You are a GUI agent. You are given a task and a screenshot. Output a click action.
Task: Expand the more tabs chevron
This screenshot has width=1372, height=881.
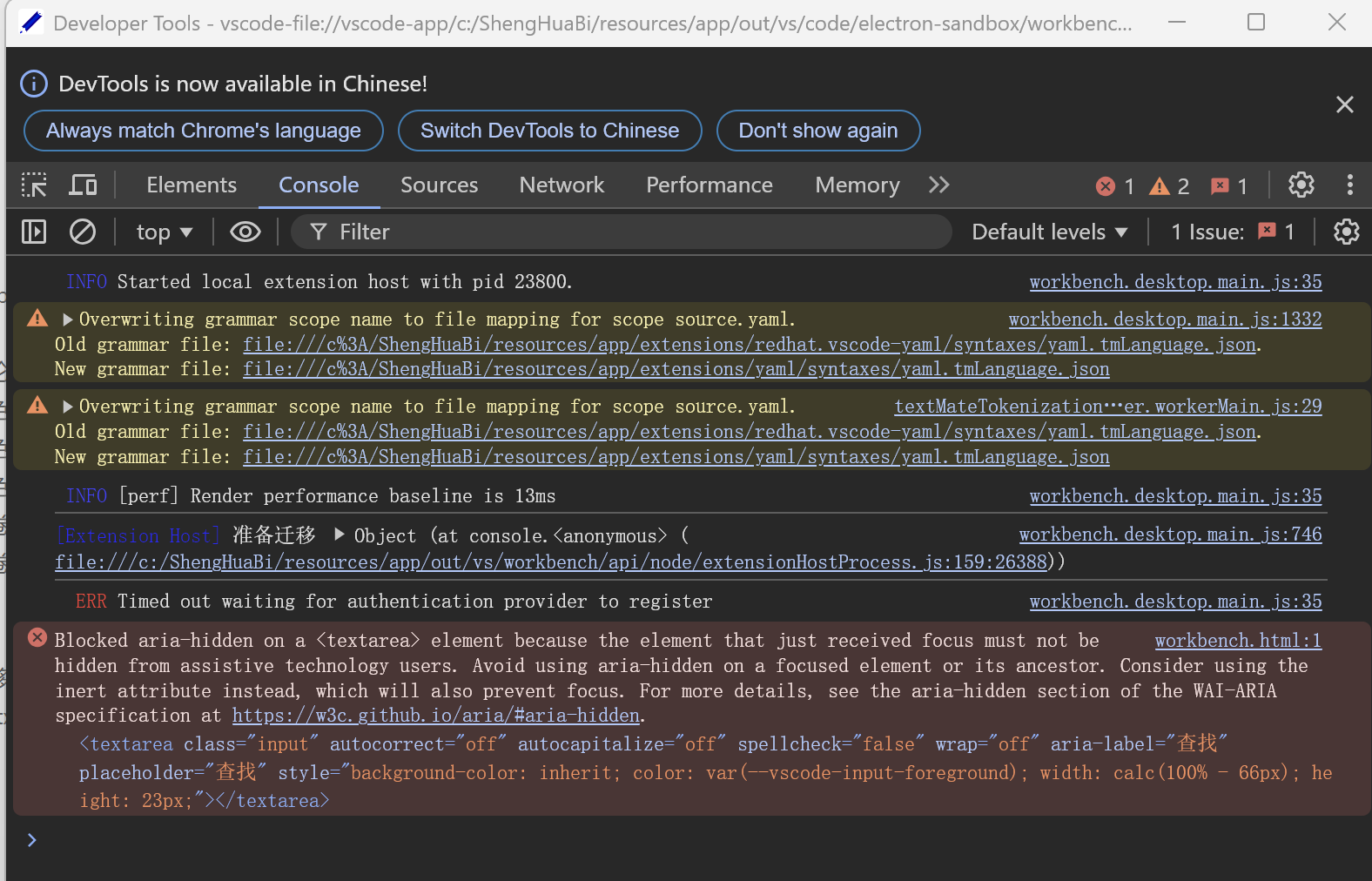coord(938,185)
